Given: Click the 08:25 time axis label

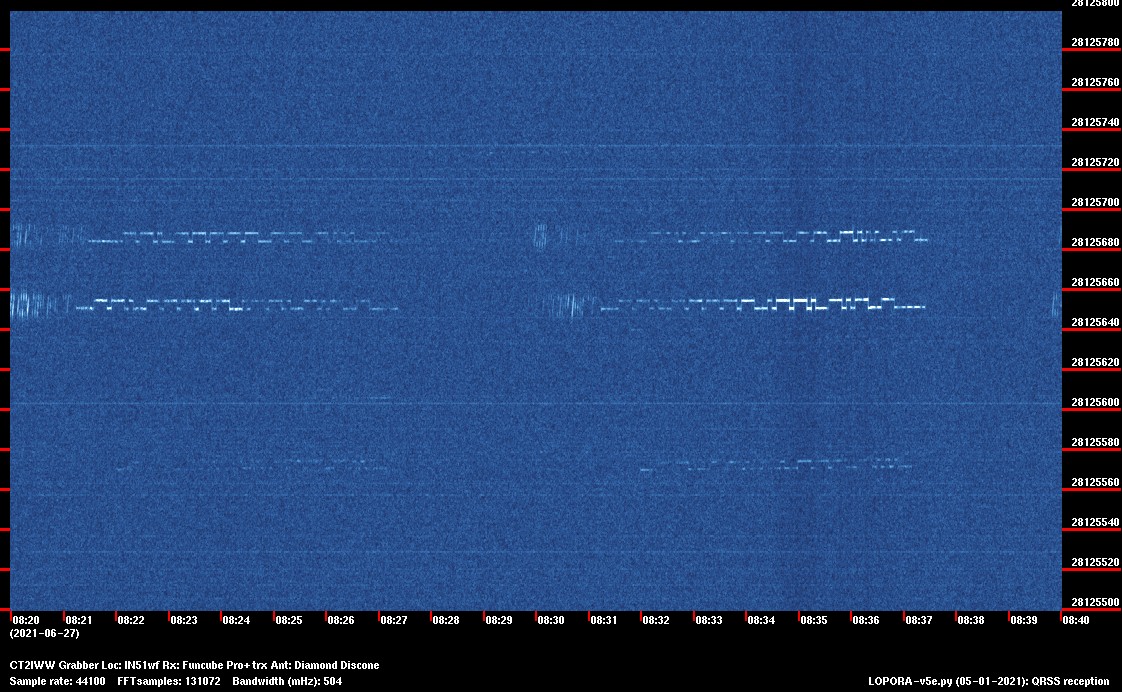Looking at the screenshot, I should pos(289,620).
